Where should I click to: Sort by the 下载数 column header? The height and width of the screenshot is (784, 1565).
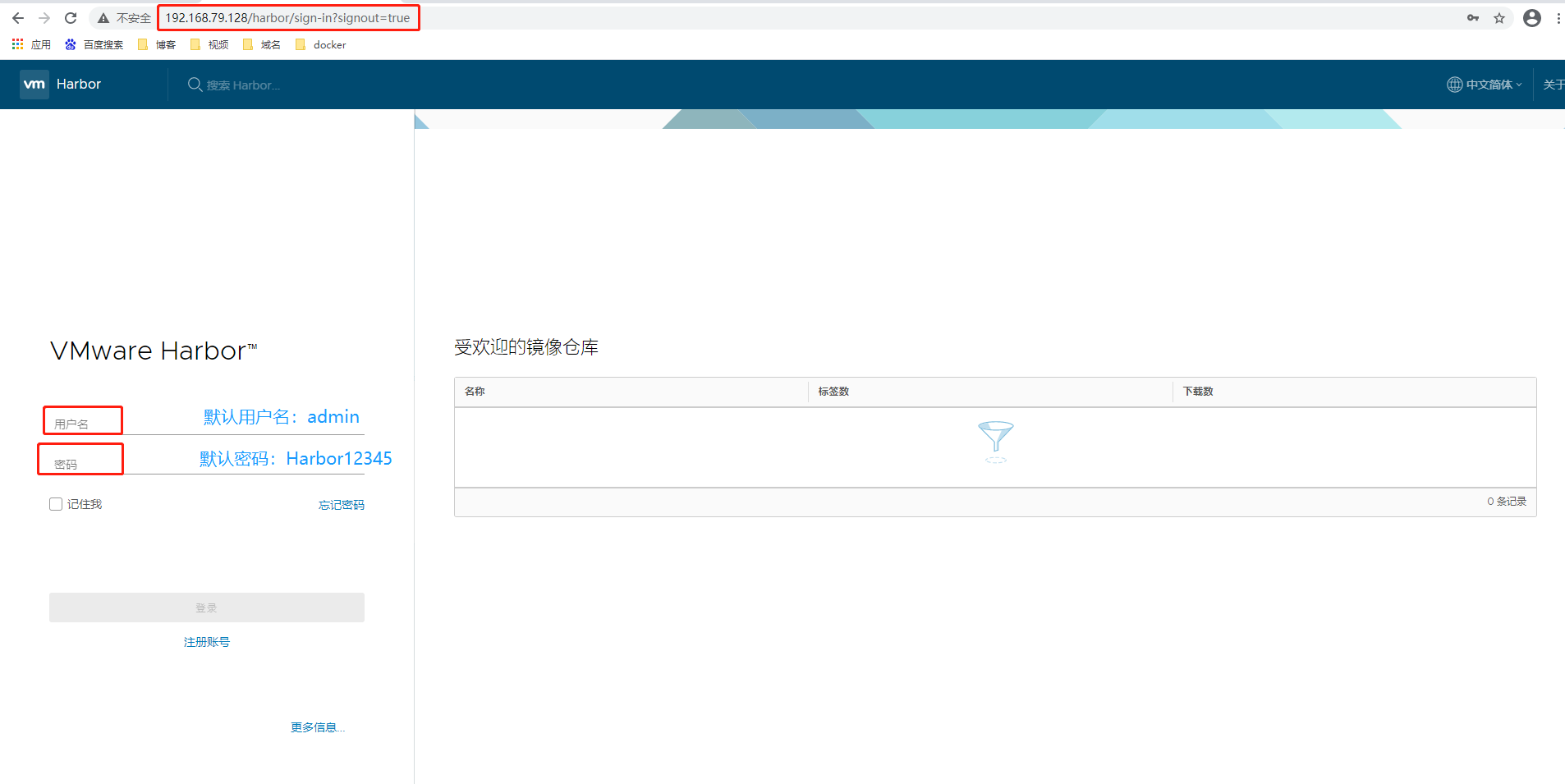coord(1198,392)
